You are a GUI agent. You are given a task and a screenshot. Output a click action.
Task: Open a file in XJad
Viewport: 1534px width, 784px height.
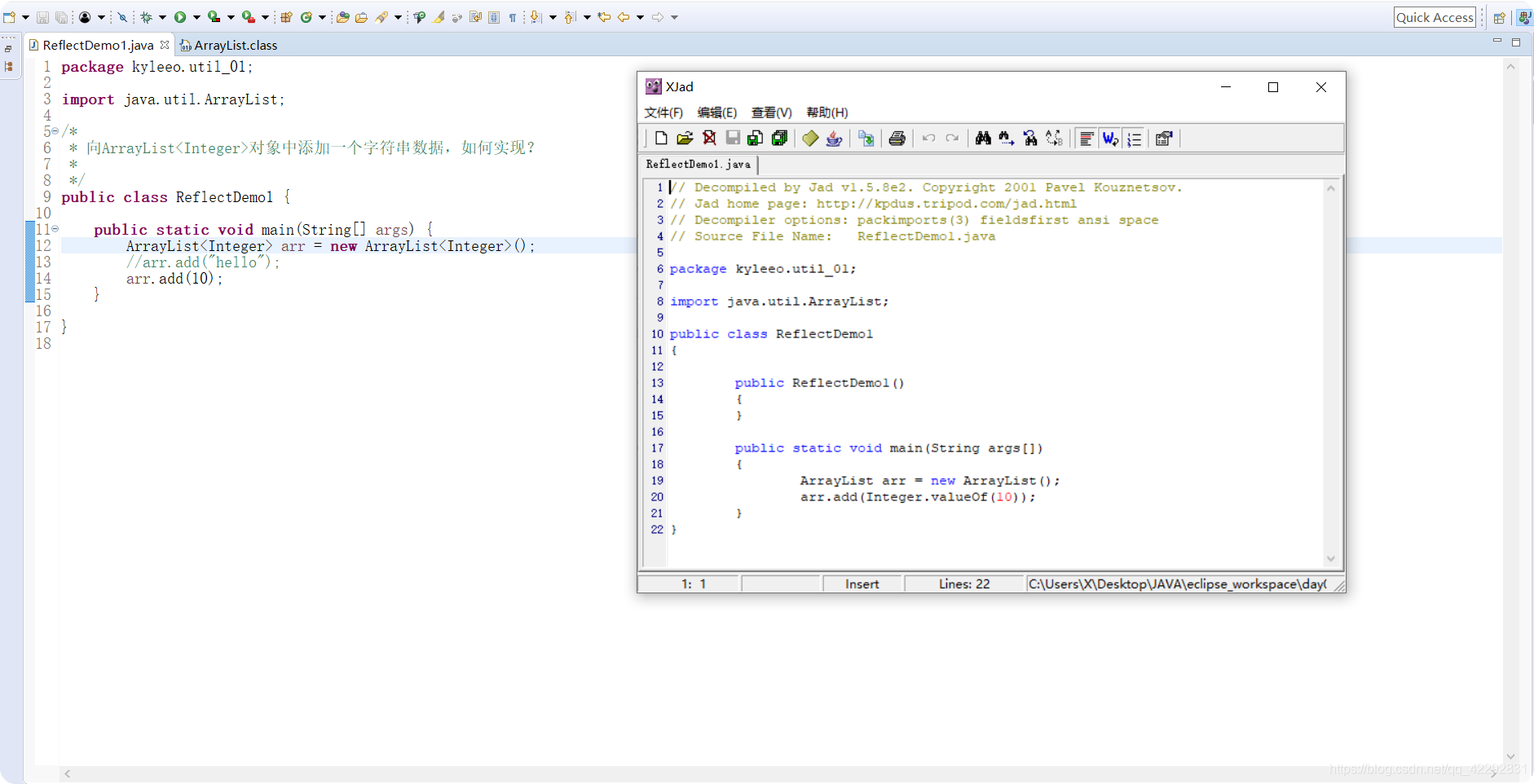pyautogui.click(x=685, y=139)
